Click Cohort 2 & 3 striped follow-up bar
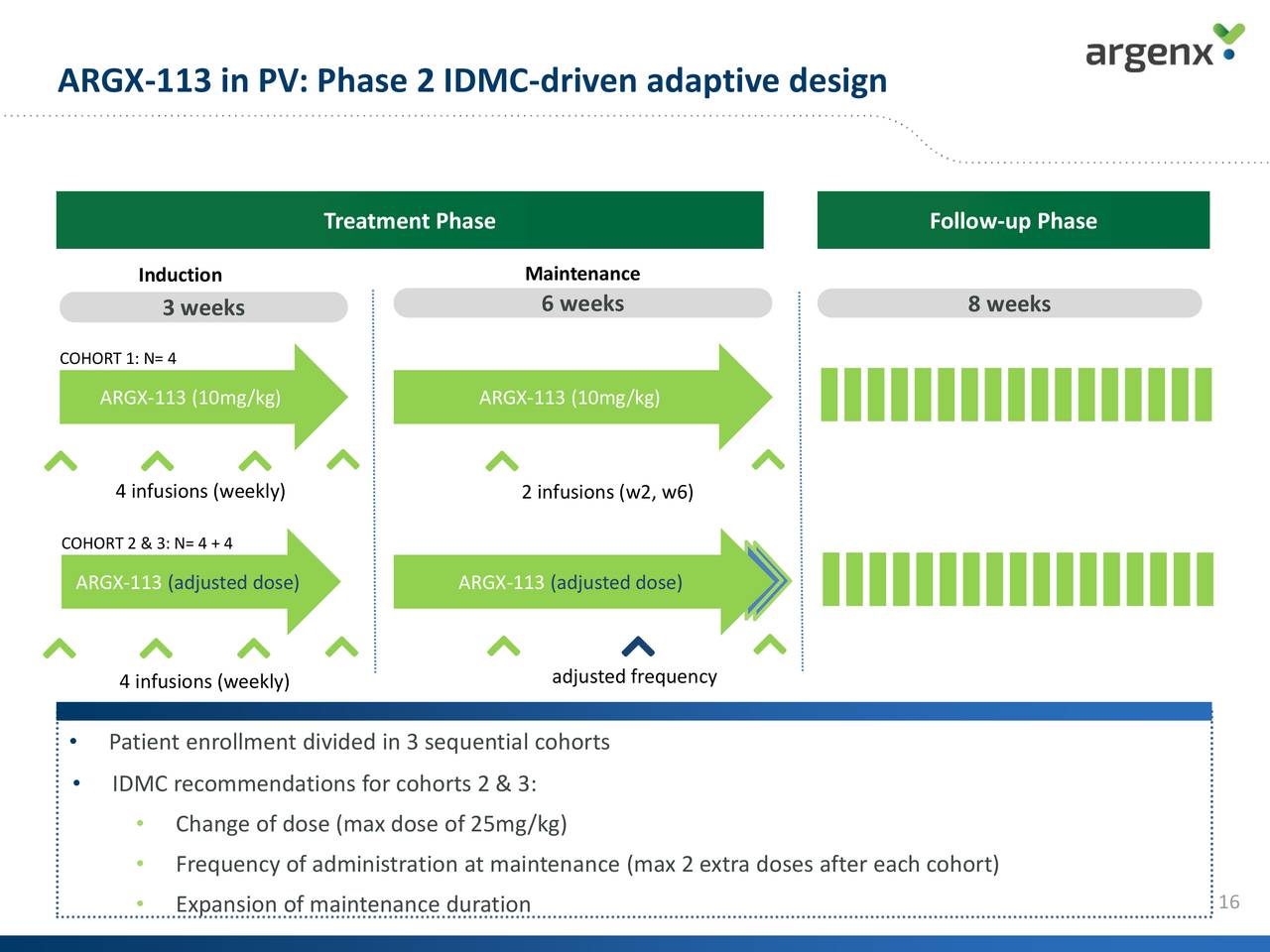 [x=1017, y=578]
